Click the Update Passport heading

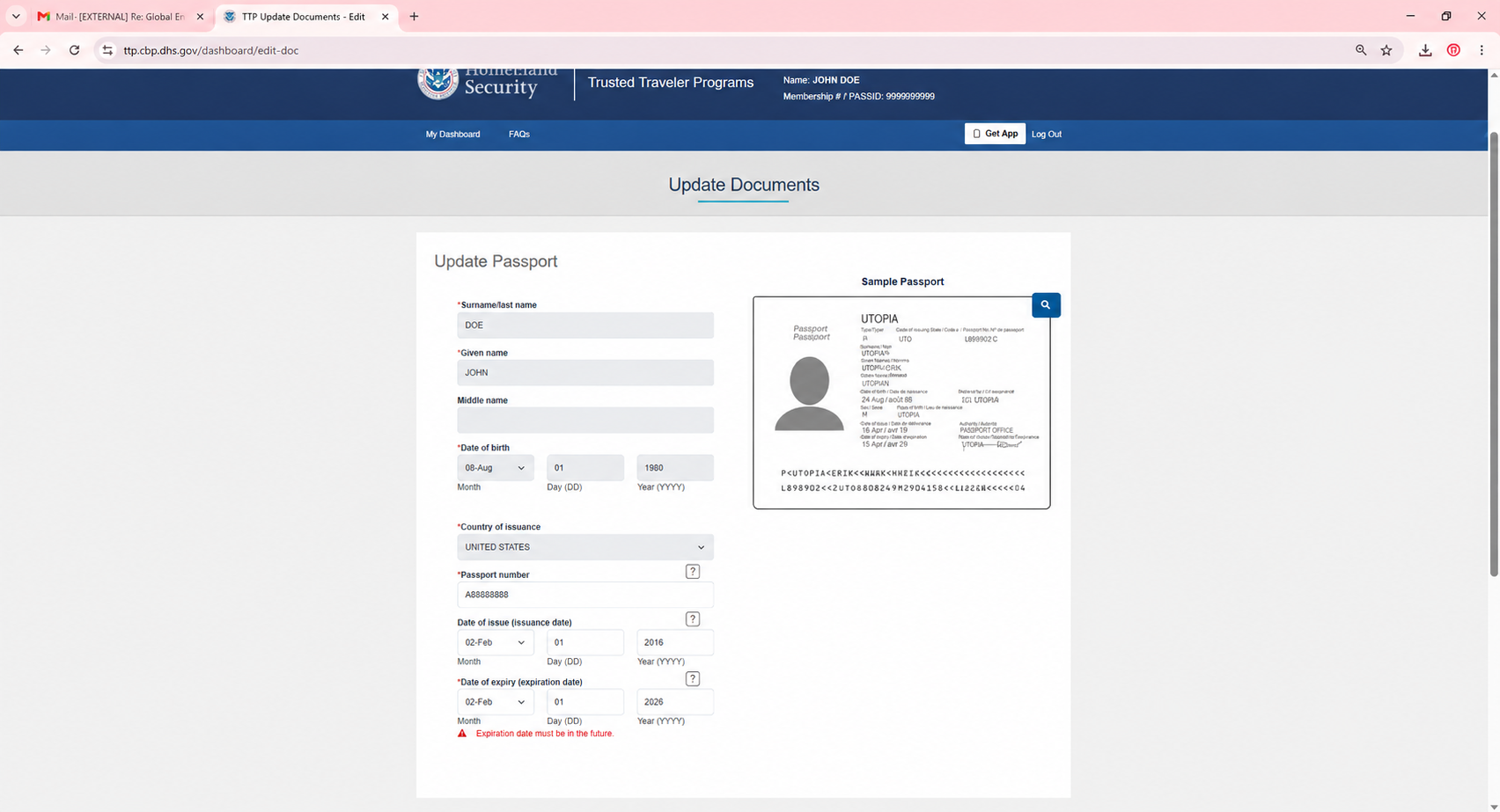pyautogui.click(x=496, y=261)
